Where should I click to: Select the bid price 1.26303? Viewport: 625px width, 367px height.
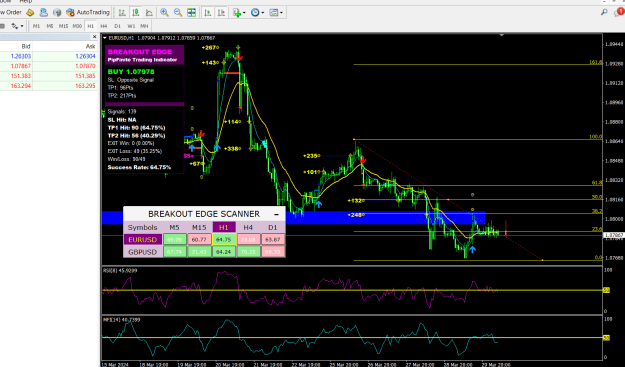(x=21, y=57)
